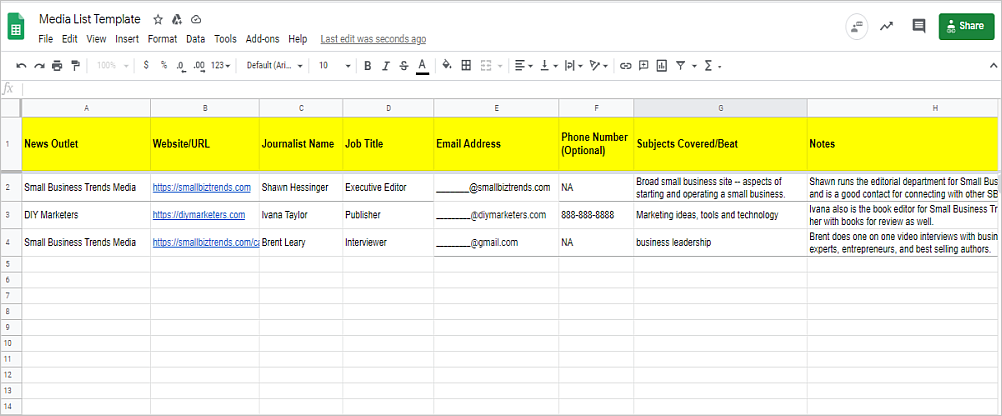This screenshot has height=416, width=1002.
Task: Select the 'business leadership' cell
Action: click(x=720, y=243)
